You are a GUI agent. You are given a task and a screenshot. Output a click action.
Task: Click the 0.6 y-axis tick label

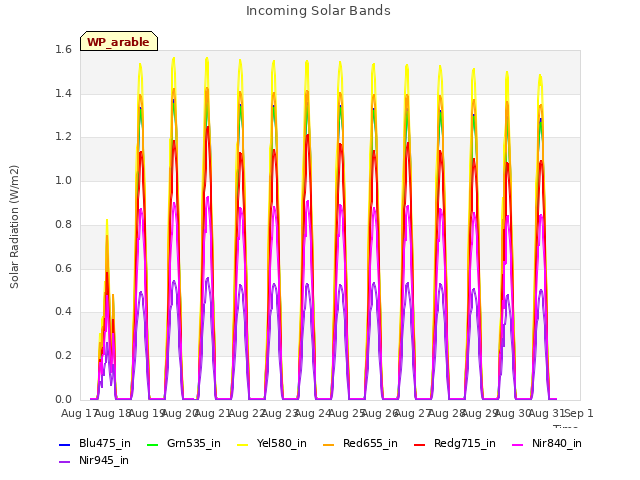[x=63, y=269]
